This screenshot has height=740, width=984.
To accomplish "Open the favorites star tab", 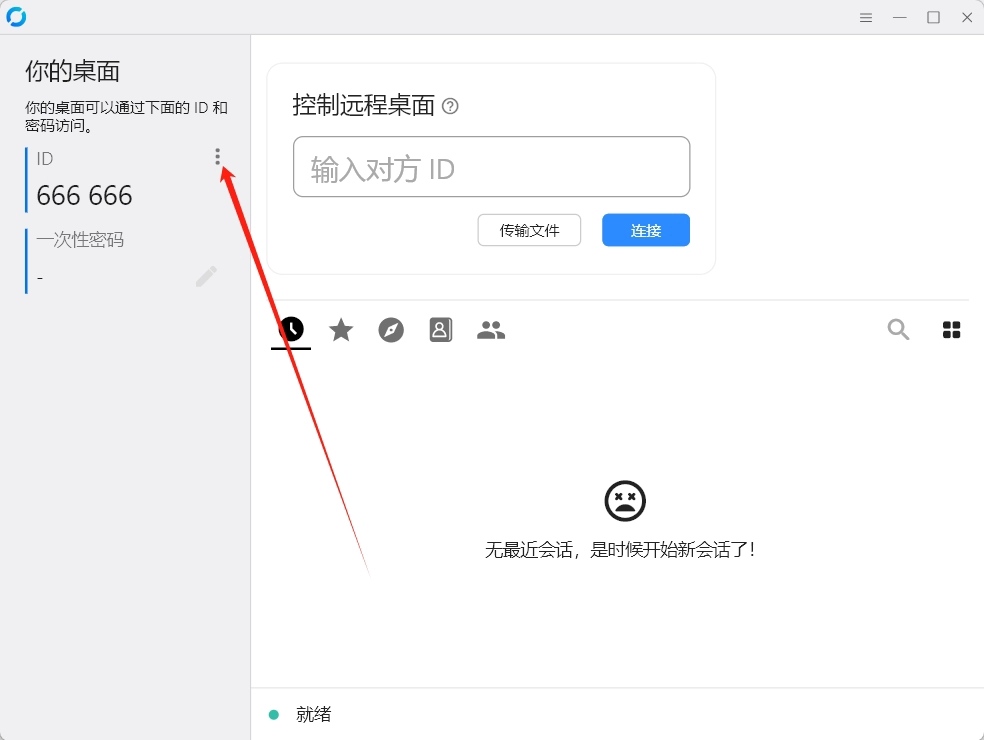I will click(x=341, y=330).
